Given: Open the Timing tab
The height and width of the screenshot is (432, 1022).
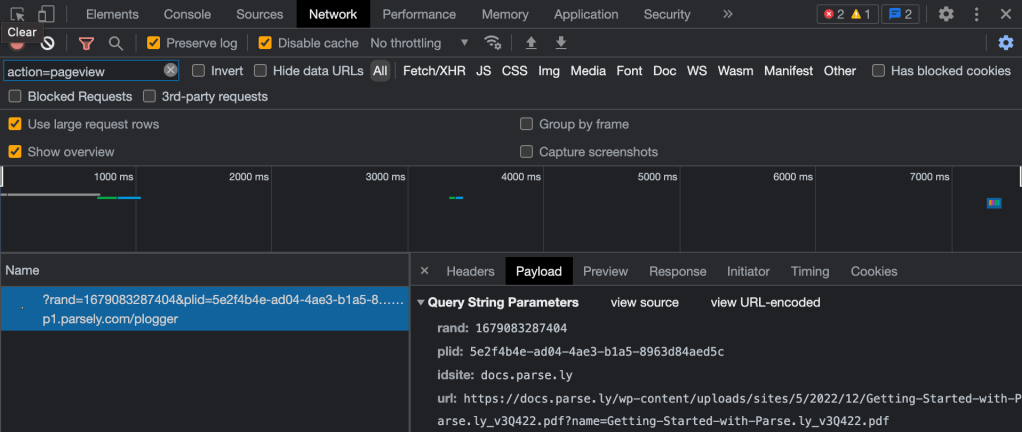Looking at the screenshot, I should click(810, 271).
